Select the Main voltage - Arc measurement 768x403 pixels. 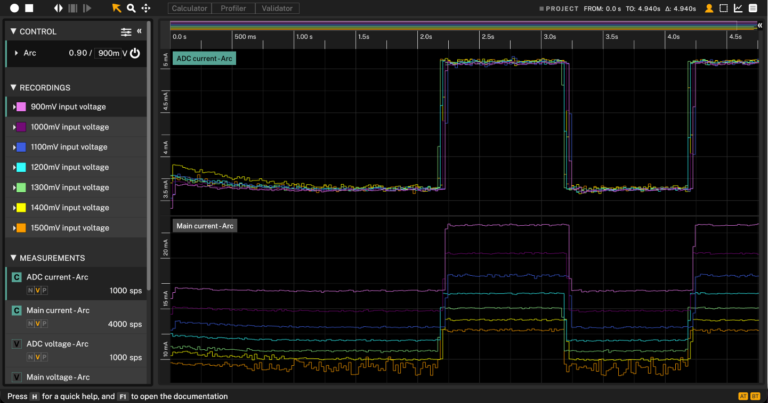[x=76, y=377]
